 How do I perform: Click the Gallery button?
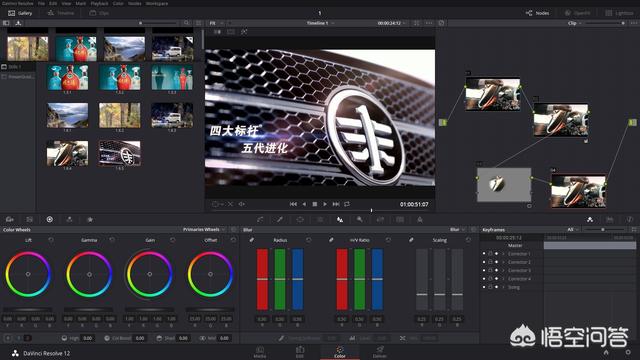click(20, 13)
